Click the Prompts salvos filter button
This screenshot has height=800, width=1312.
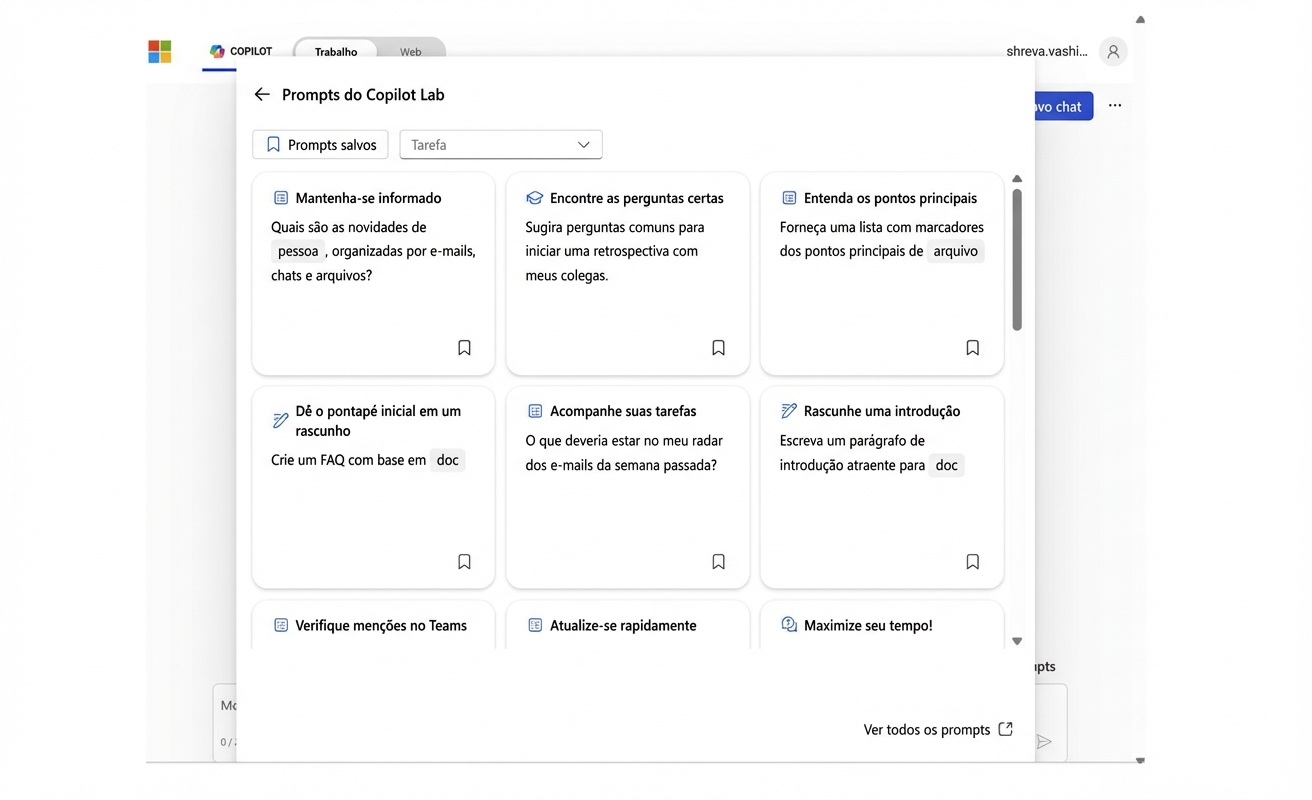(x=320, y=144)
